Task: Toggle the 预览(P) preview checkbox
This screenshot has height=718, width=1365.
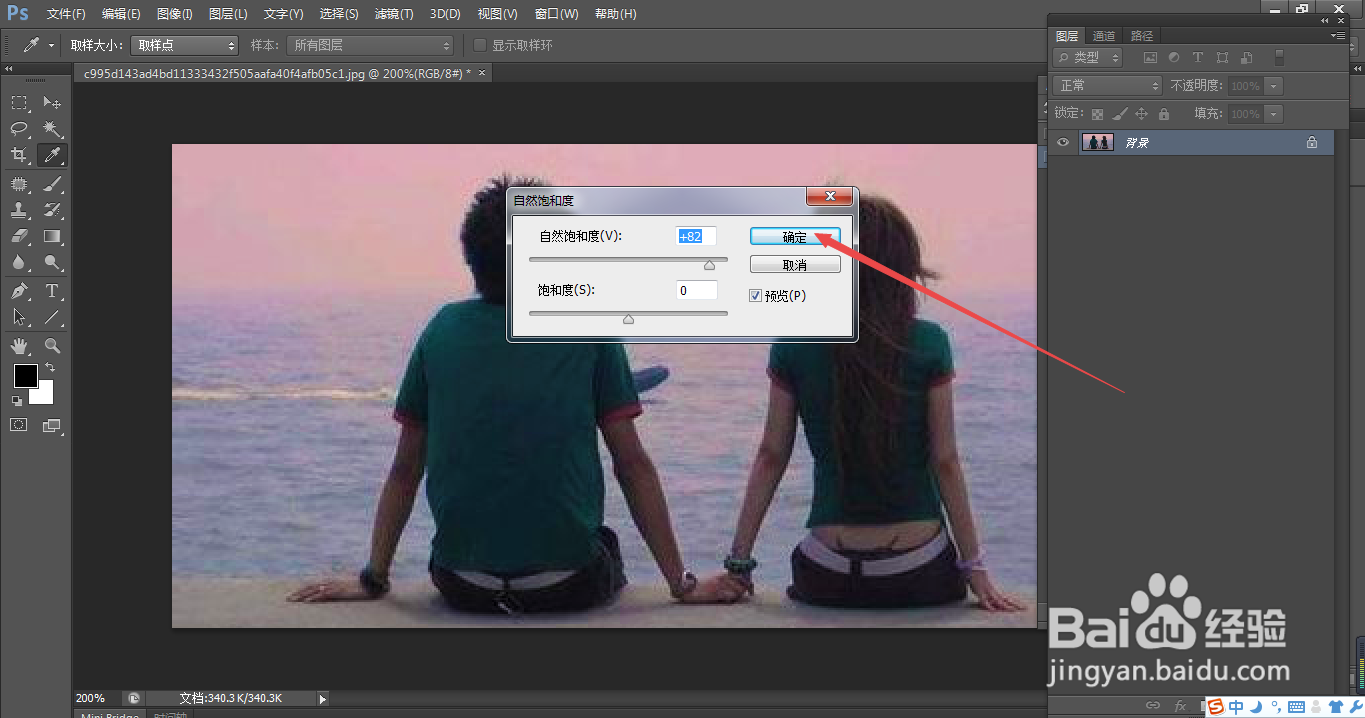Action: pyautogui.click(x=755, y=296)
